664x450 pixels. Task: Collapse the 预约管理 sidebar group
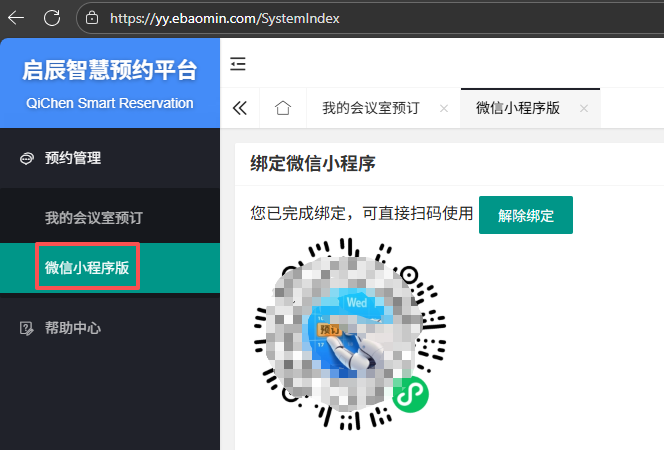73,158
